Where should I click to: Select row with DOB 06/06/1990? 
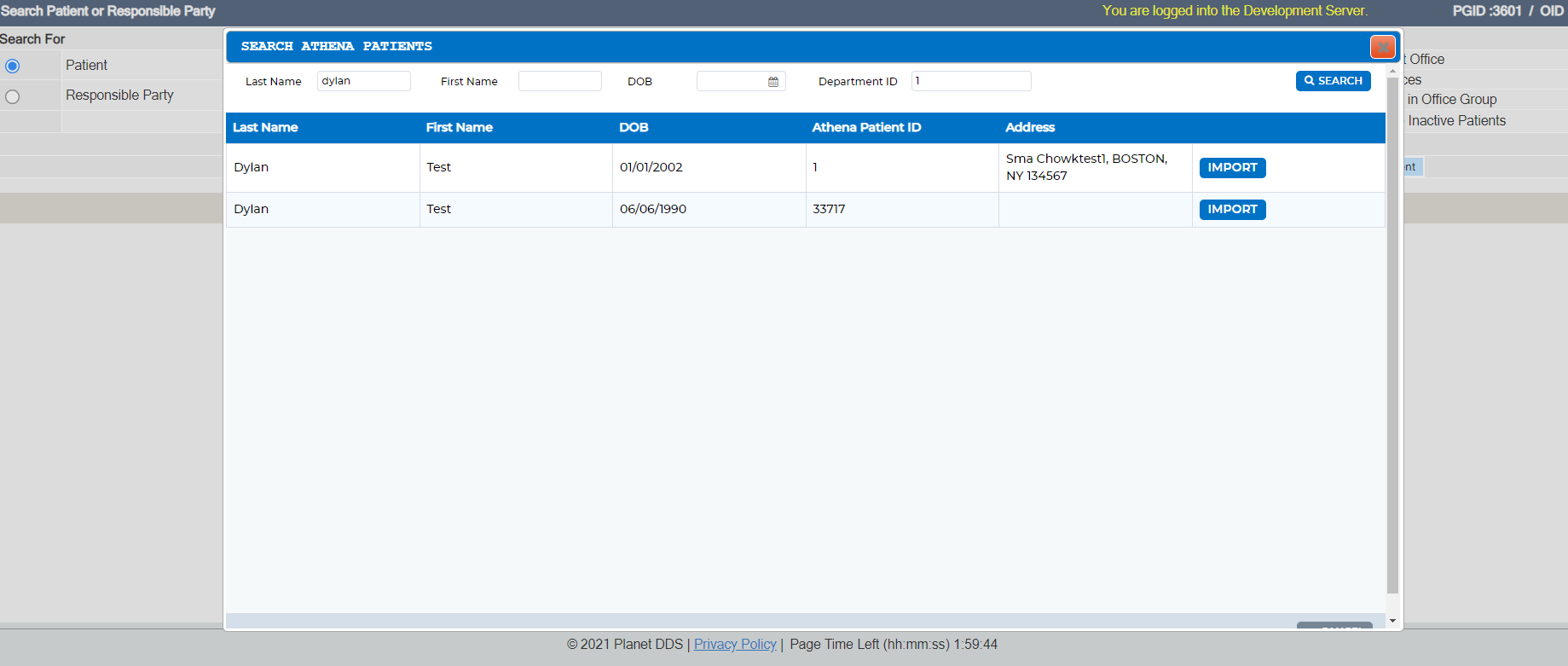coord(805,210)
